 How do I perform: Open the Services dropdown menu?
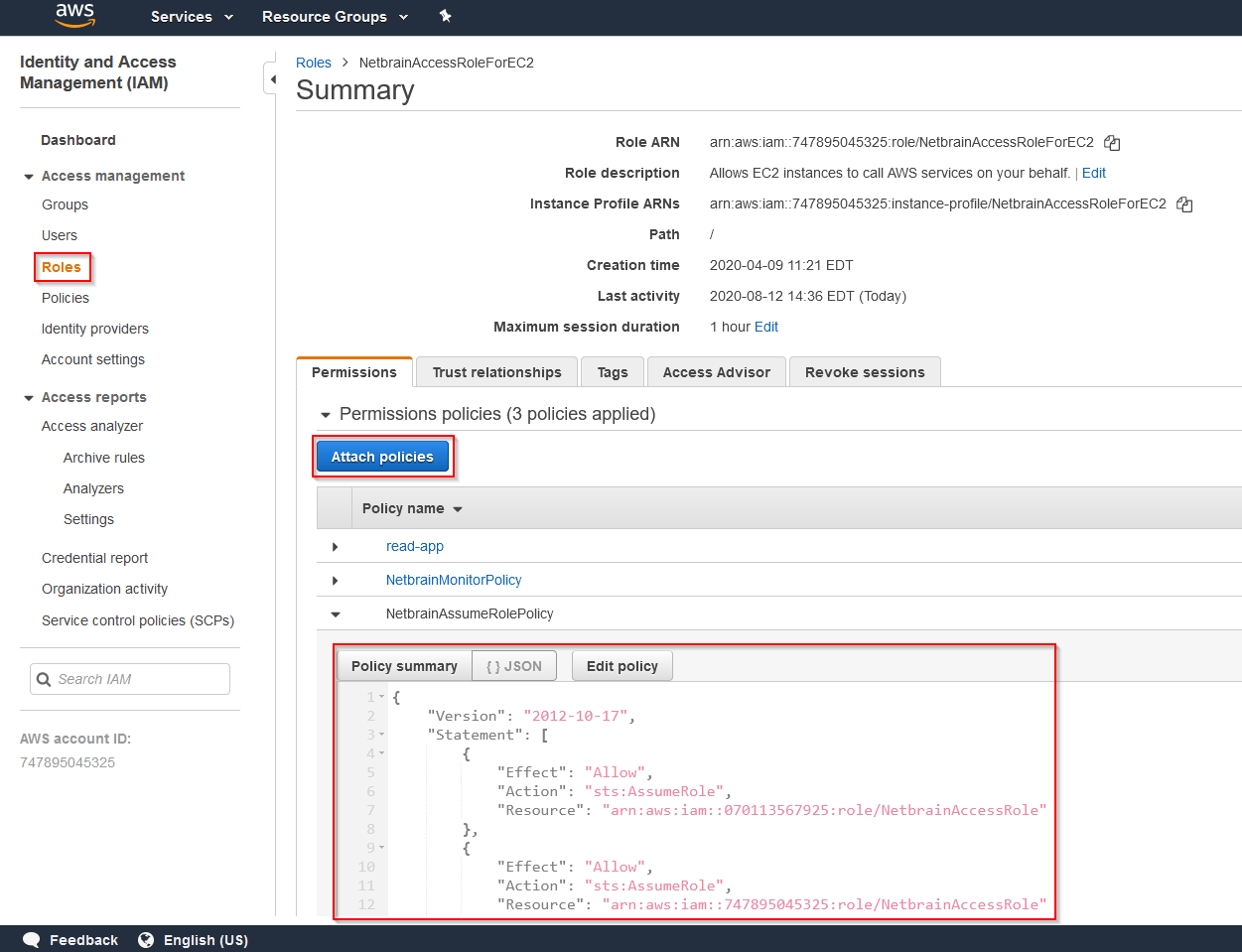click(x=192, y=17)
